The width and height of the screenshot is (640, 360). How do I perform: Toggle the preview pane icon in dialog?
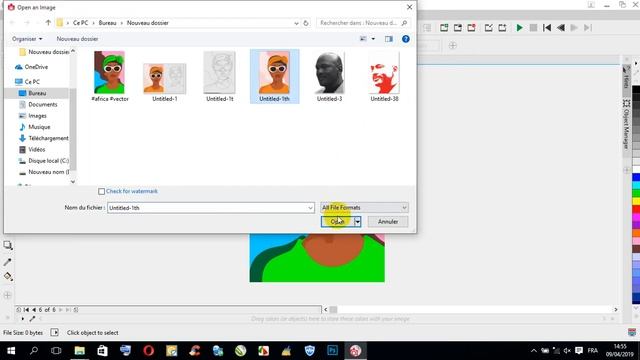pyautogui.click(x=389, y=39)
